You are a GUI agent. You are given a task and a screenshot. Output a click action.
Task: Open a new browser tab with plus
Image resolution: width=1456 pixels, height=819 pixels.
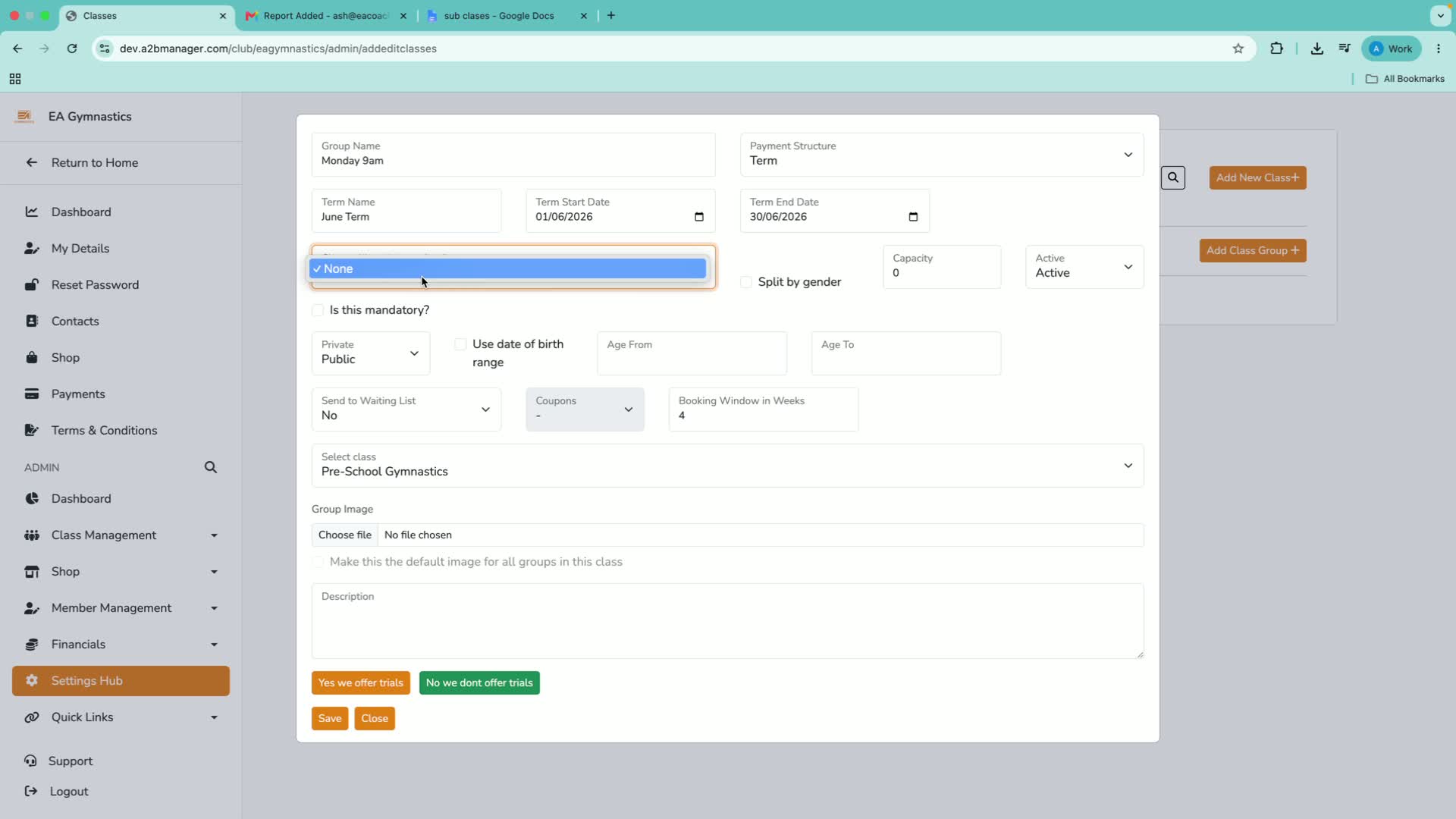tap(611, 16)
